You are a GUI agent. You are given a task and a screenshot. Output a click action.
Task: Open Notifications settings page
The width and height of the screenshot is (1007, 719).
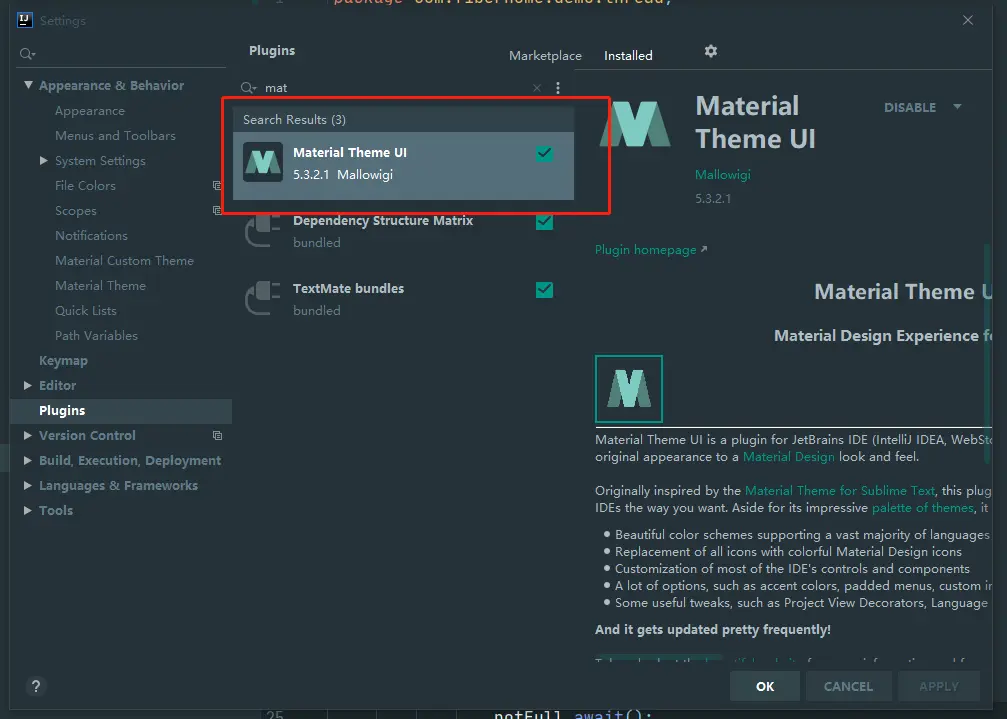pyautogui.click(x=91, y=236)
